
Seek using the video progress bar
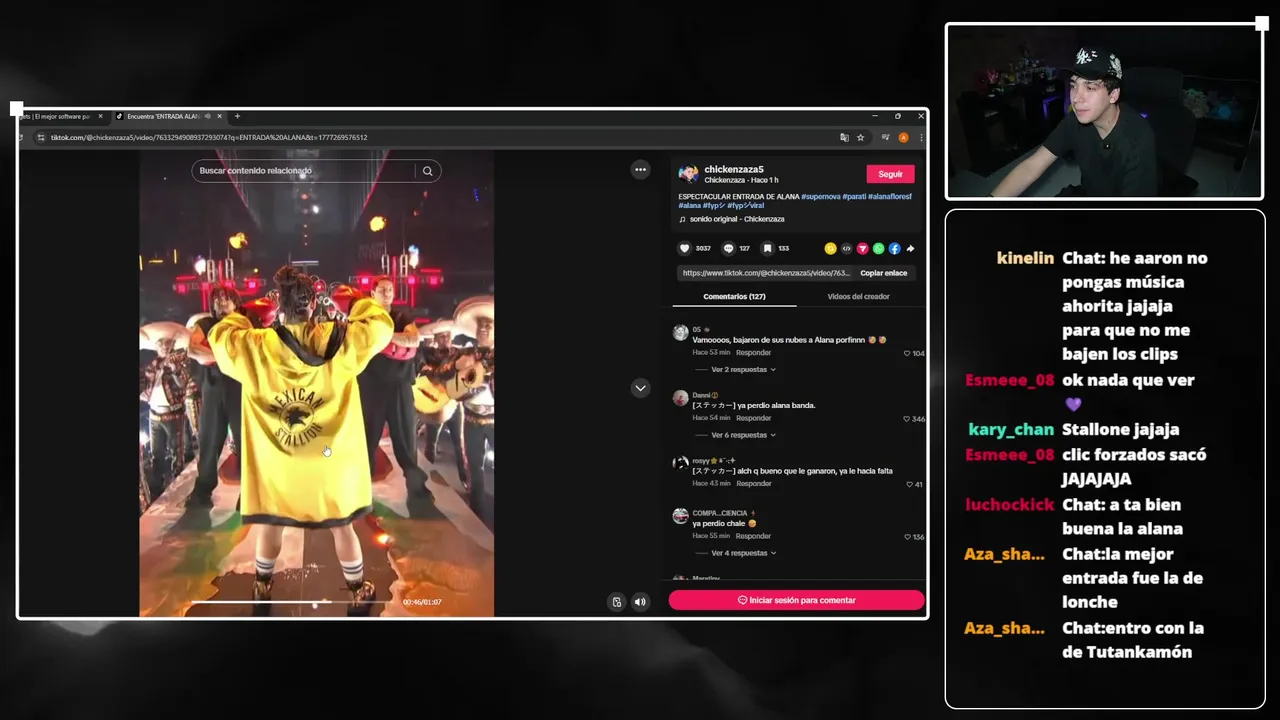pos(291,602)
